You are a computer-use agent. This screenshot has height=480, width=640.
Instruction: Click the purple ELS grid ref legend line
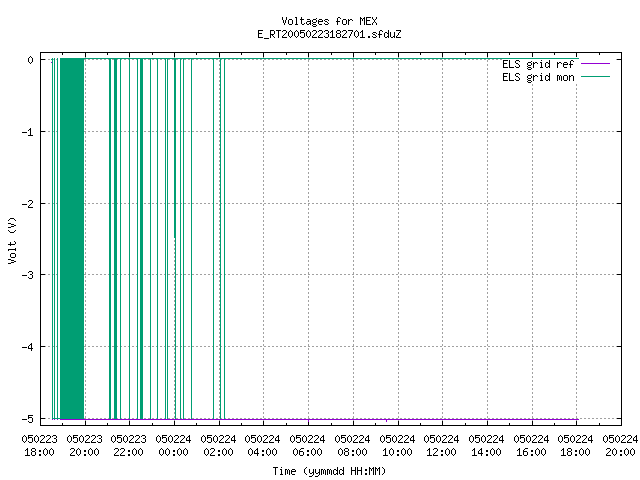pyautogui.click(x=595, y=64)
